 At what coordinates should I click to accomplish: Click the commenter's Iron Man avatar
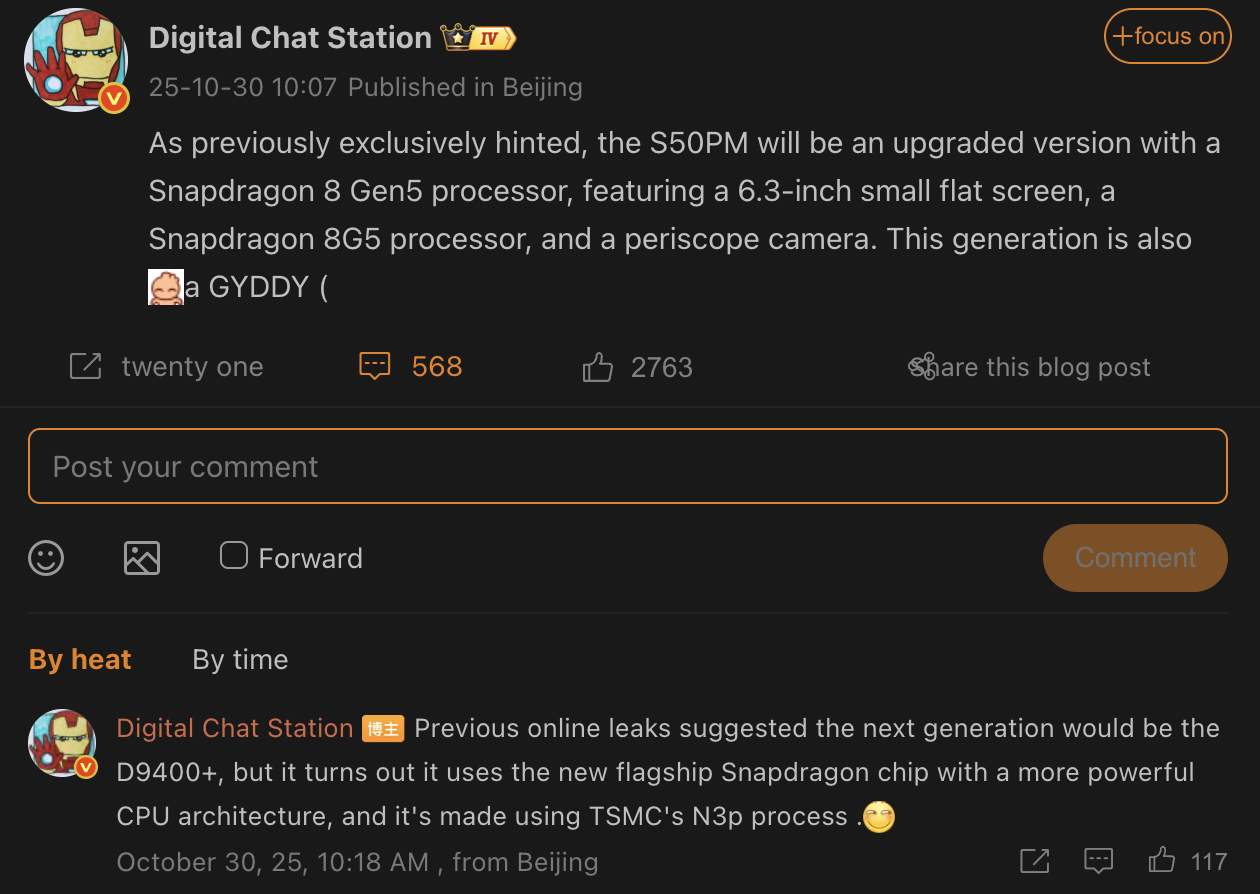pyautogui.click(x=62, y=744)
